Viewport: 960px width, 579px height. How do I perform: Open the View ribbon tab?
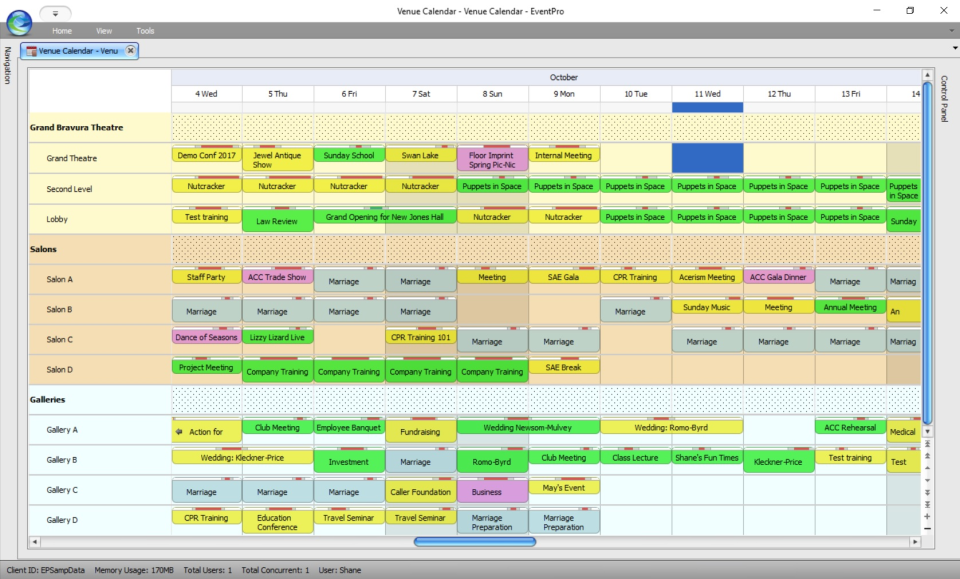click(x=103, y=31)
